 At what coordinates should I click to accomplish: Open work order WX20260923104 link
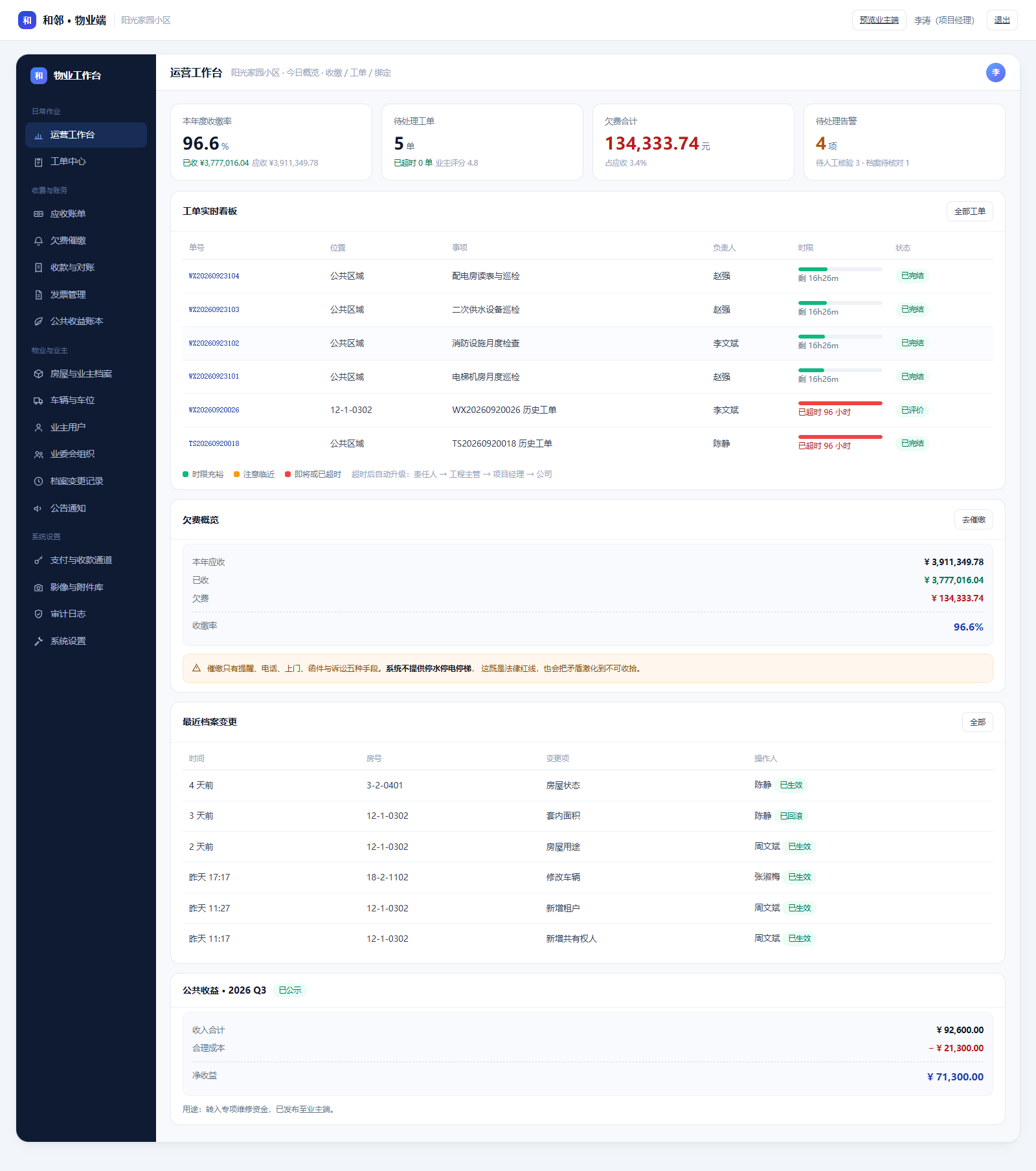point(214,276)
